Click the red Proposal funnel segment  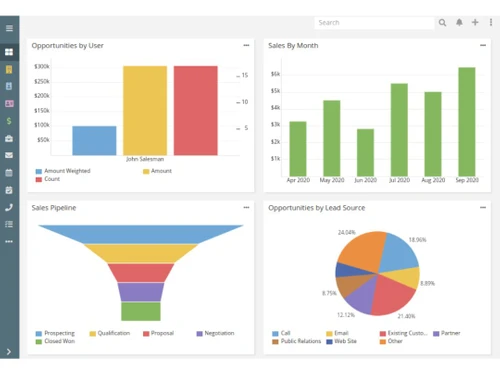point(141,273)
